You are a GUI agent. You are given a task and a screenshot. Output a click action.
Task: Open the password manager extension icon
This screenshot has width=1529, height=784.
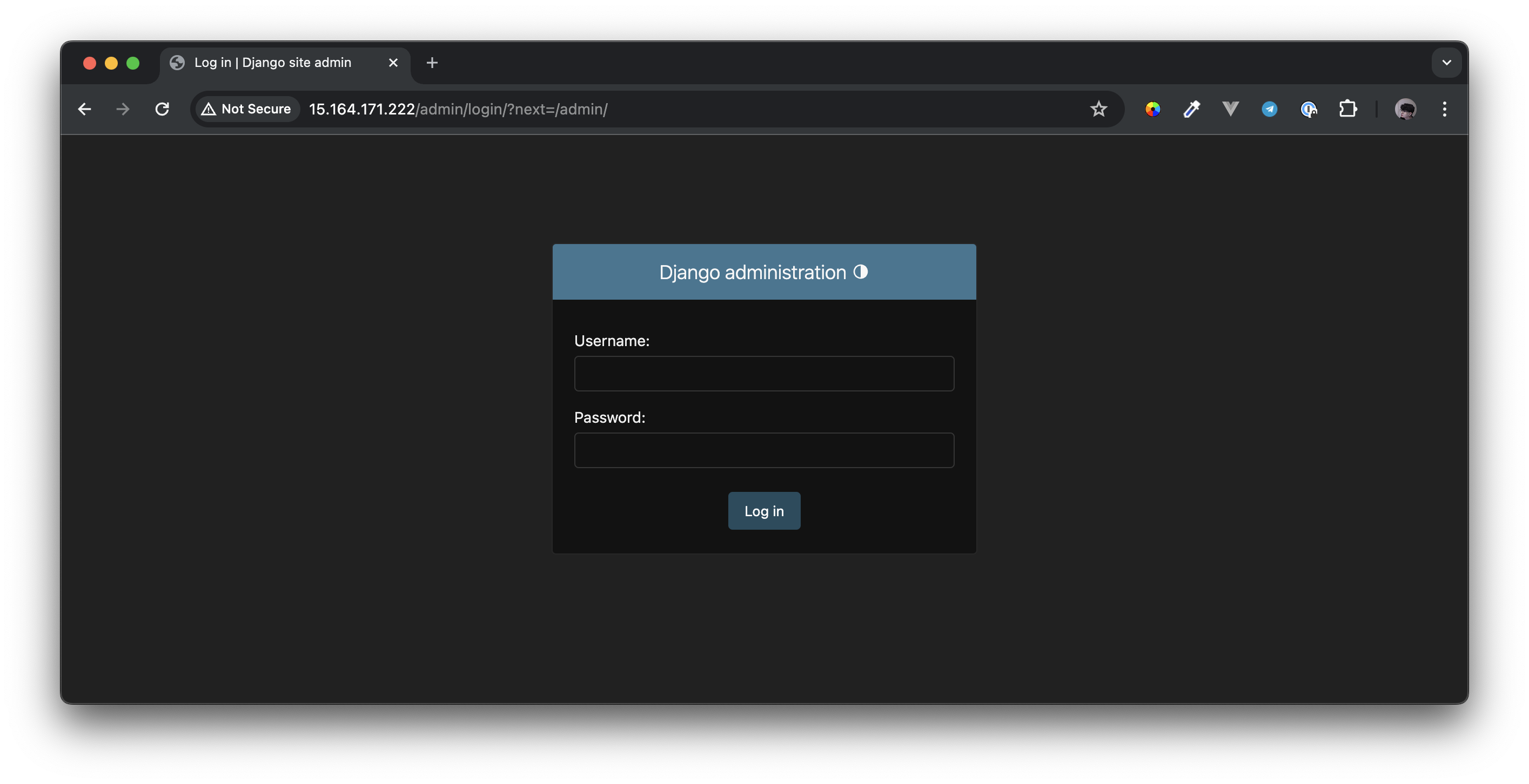1308,109
